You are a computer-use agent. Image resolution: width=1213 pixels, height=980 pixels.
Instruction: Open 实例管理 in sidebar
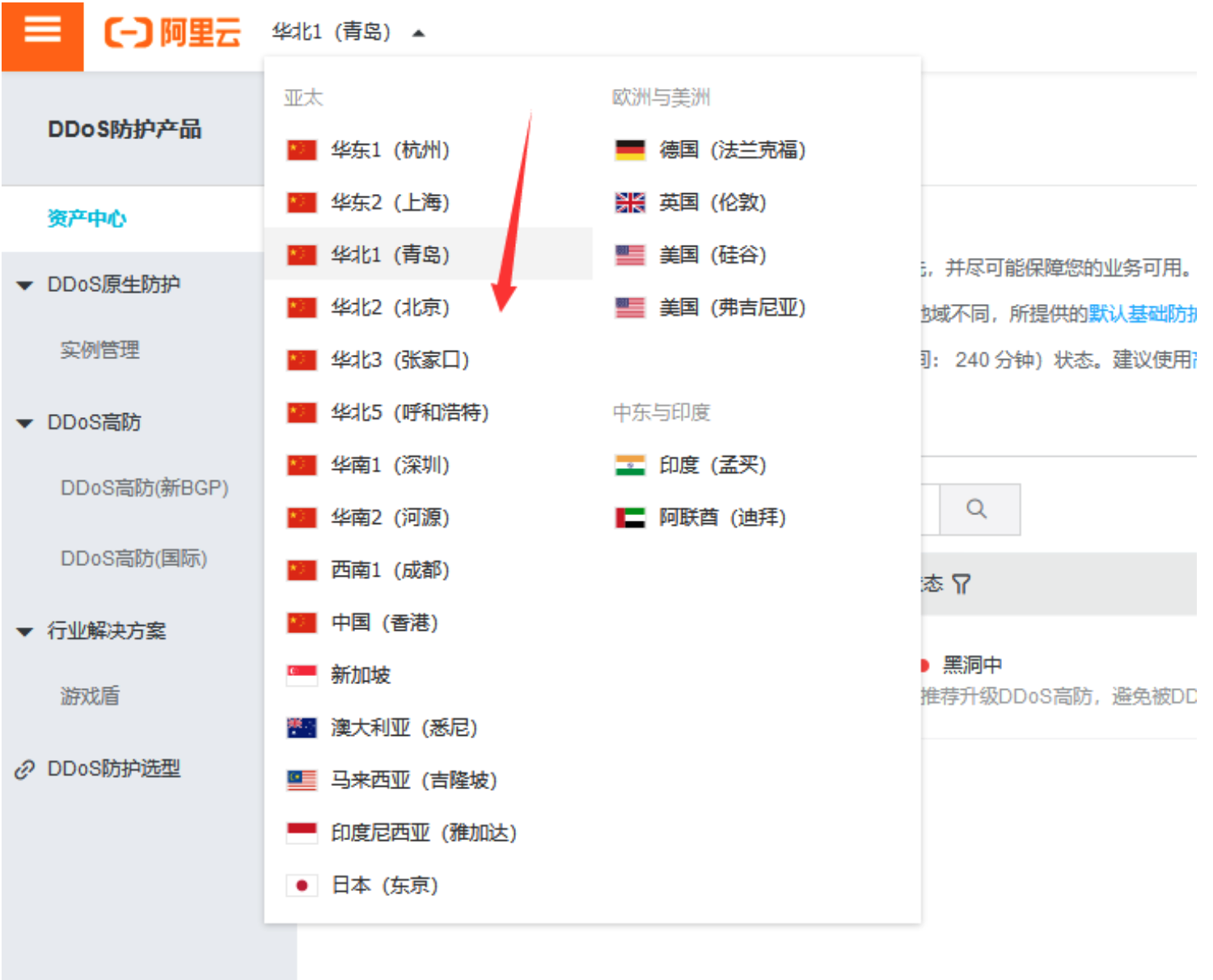(x=99, y=350)
